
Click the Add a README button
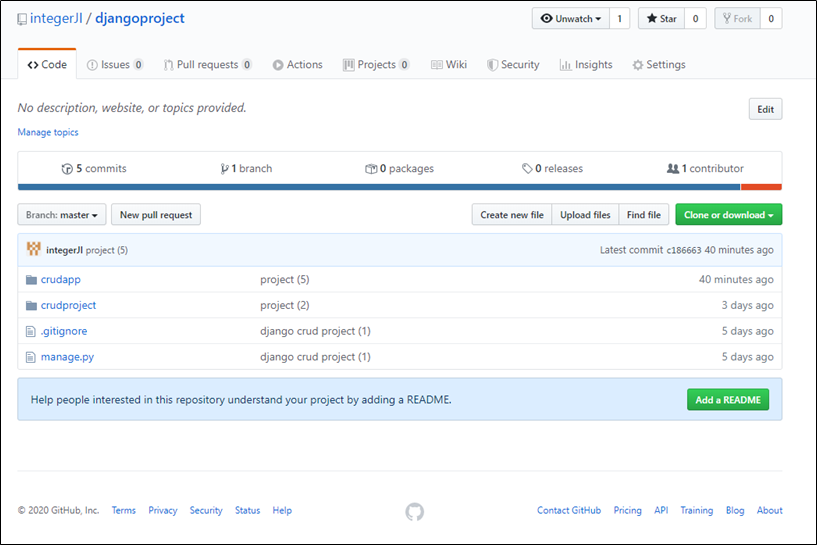click(x=728, y=400)
